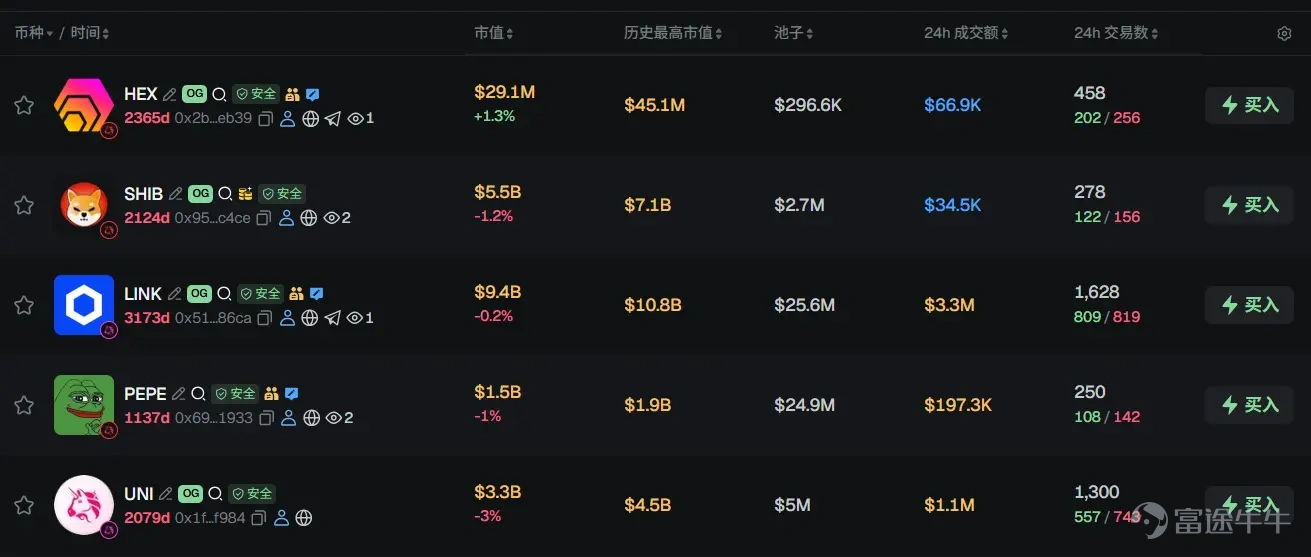The height and width of the screenshot is (557, 1311).
Task: Open SHIB website globe icon
Action: (x=309, y=218)
